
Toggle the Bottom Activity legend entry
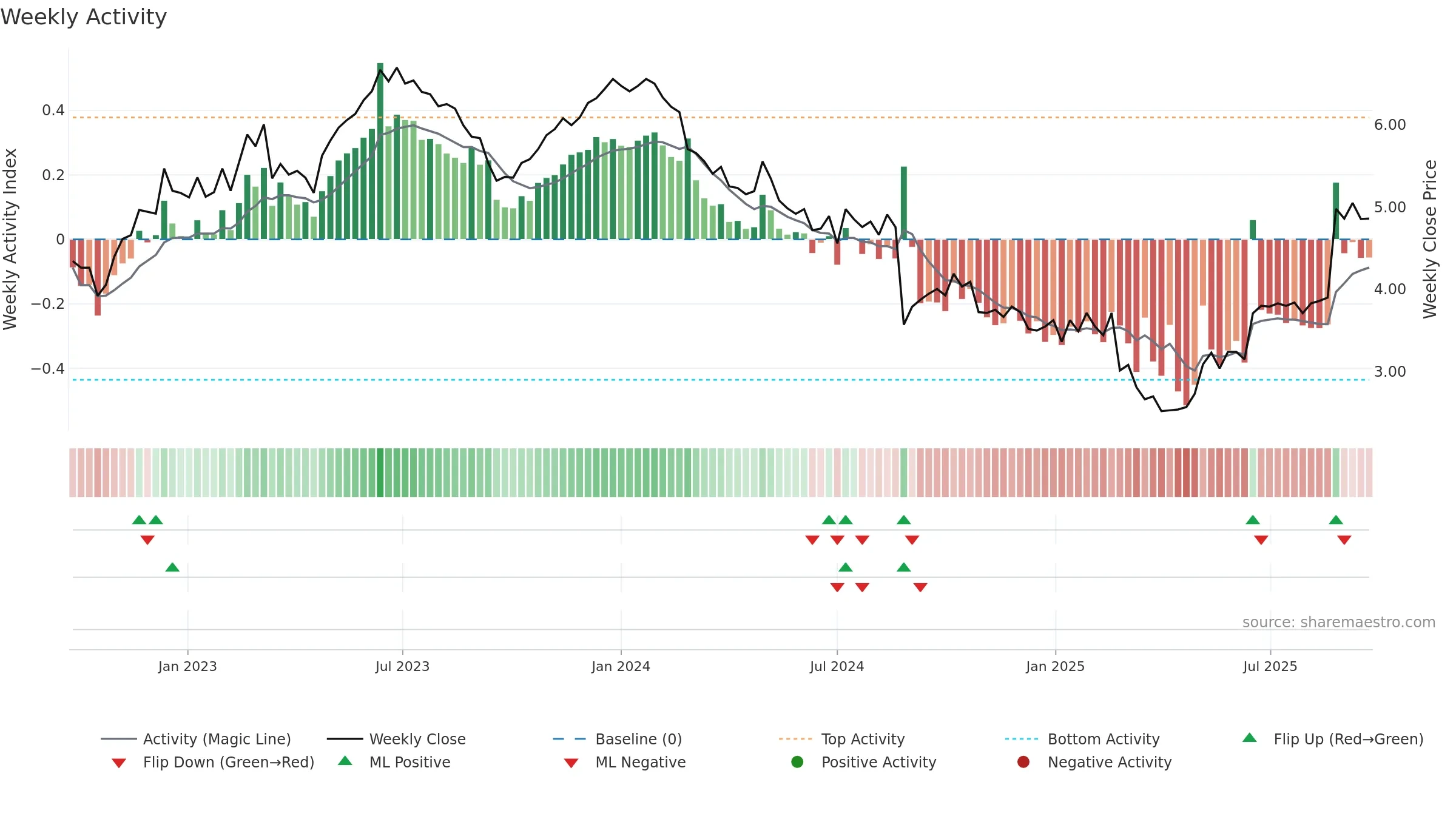click(1082, 739)
